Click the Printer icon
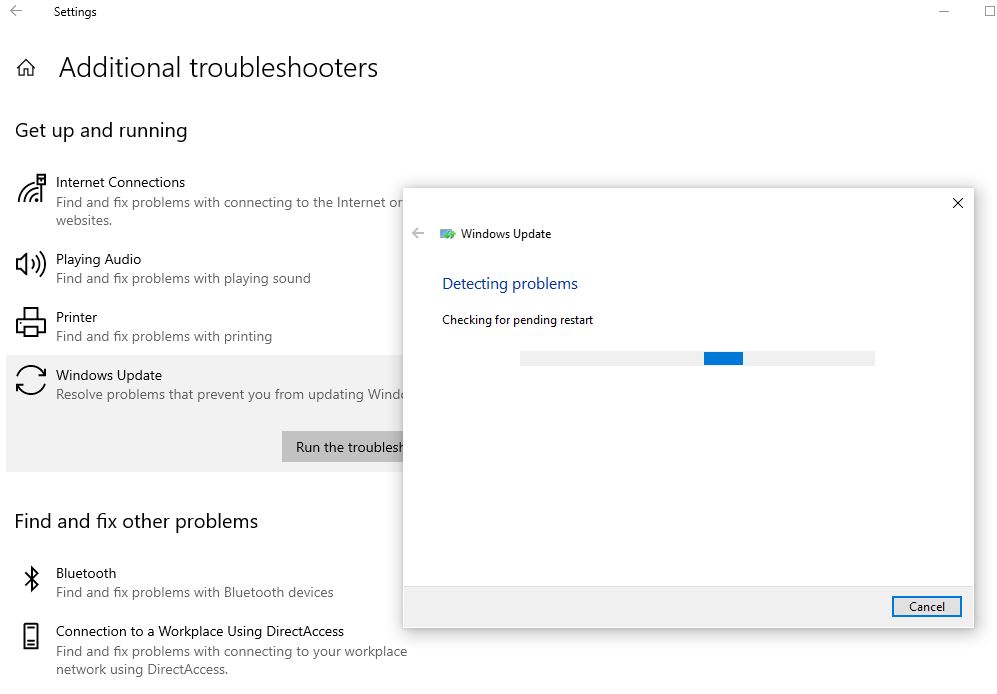 click(31, 321)
